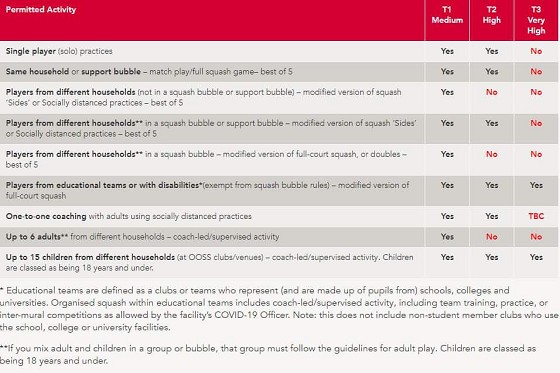Viewport: 560px width, 373px height.
Task: Click T2 No for full-court squash doubles row
Action: pos(491,154)
